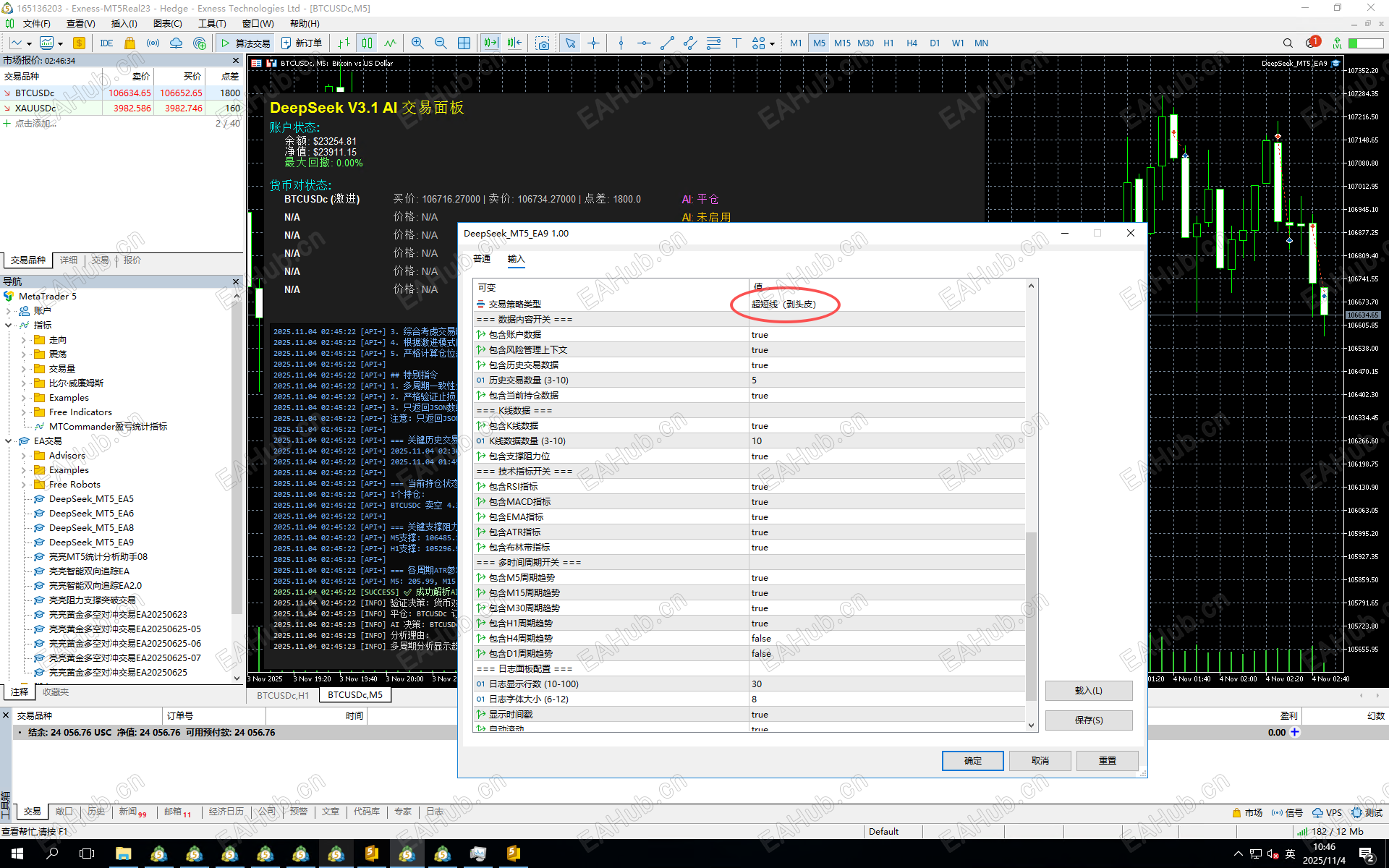Collapse the EA交易 node in Navigator
The height and width of the screenshot is (868, 1389).
[9, 441]
